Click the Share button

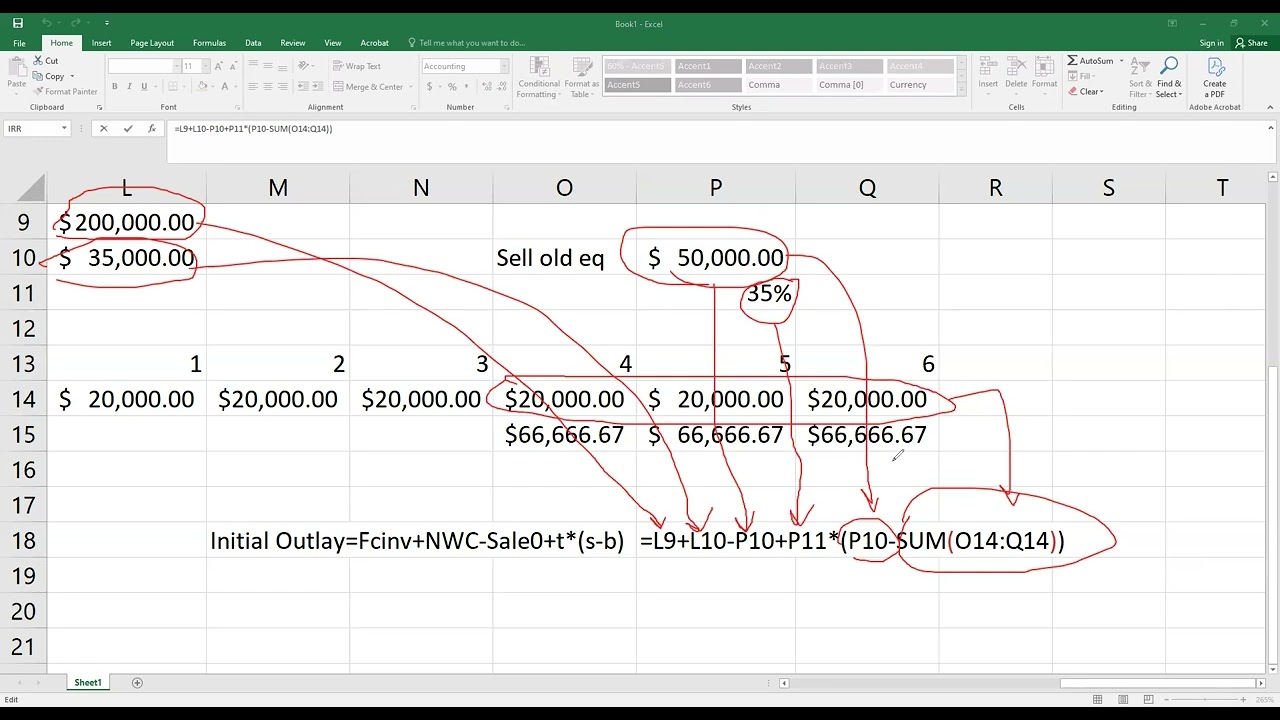(1252, 43)
